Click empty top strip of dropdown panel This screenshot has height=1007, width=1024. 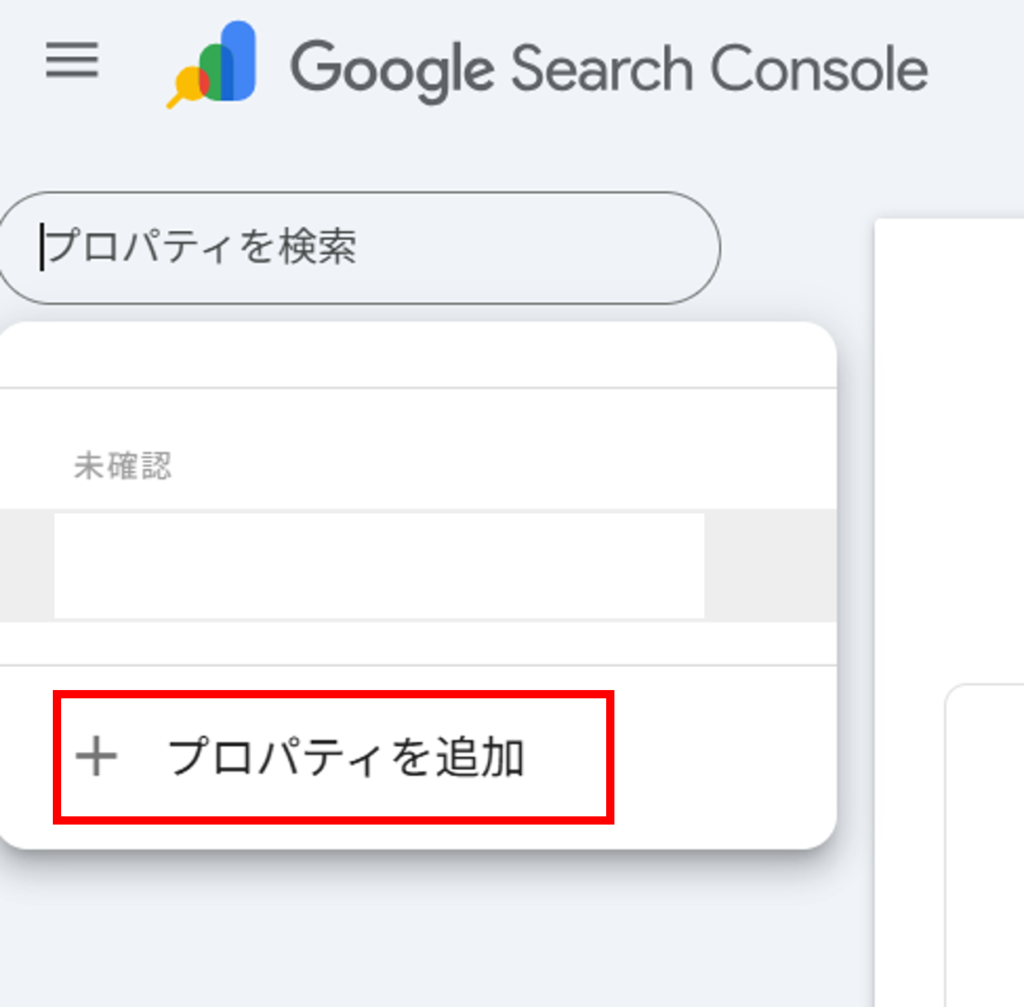[x=418, y=355]
